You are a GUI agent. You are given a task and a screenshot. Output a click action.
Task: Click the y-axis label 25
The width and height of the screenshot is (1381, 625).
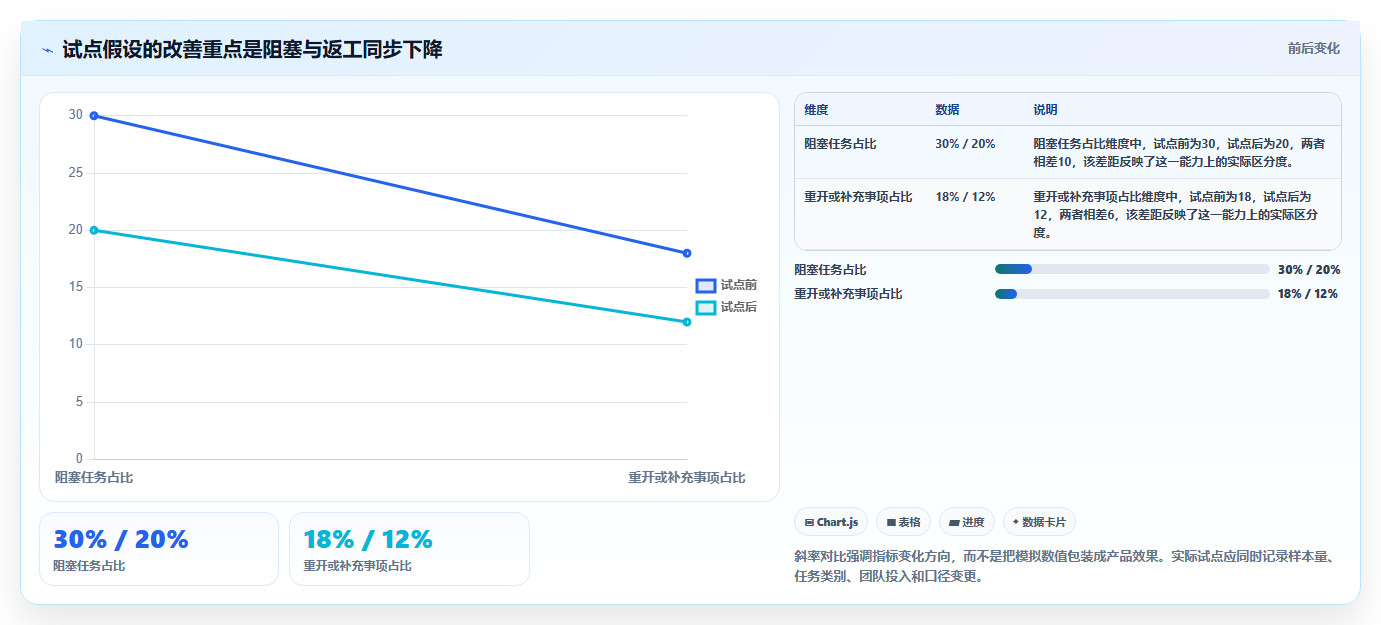76,173
